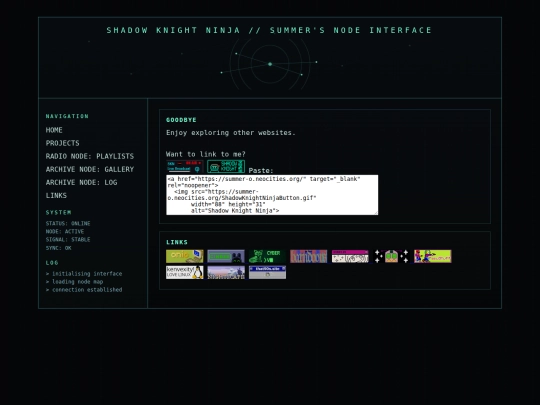The image size is (540, 405).
Task: Click the SYSTEM sidebar heading
Action: click(x=59, y=212)
